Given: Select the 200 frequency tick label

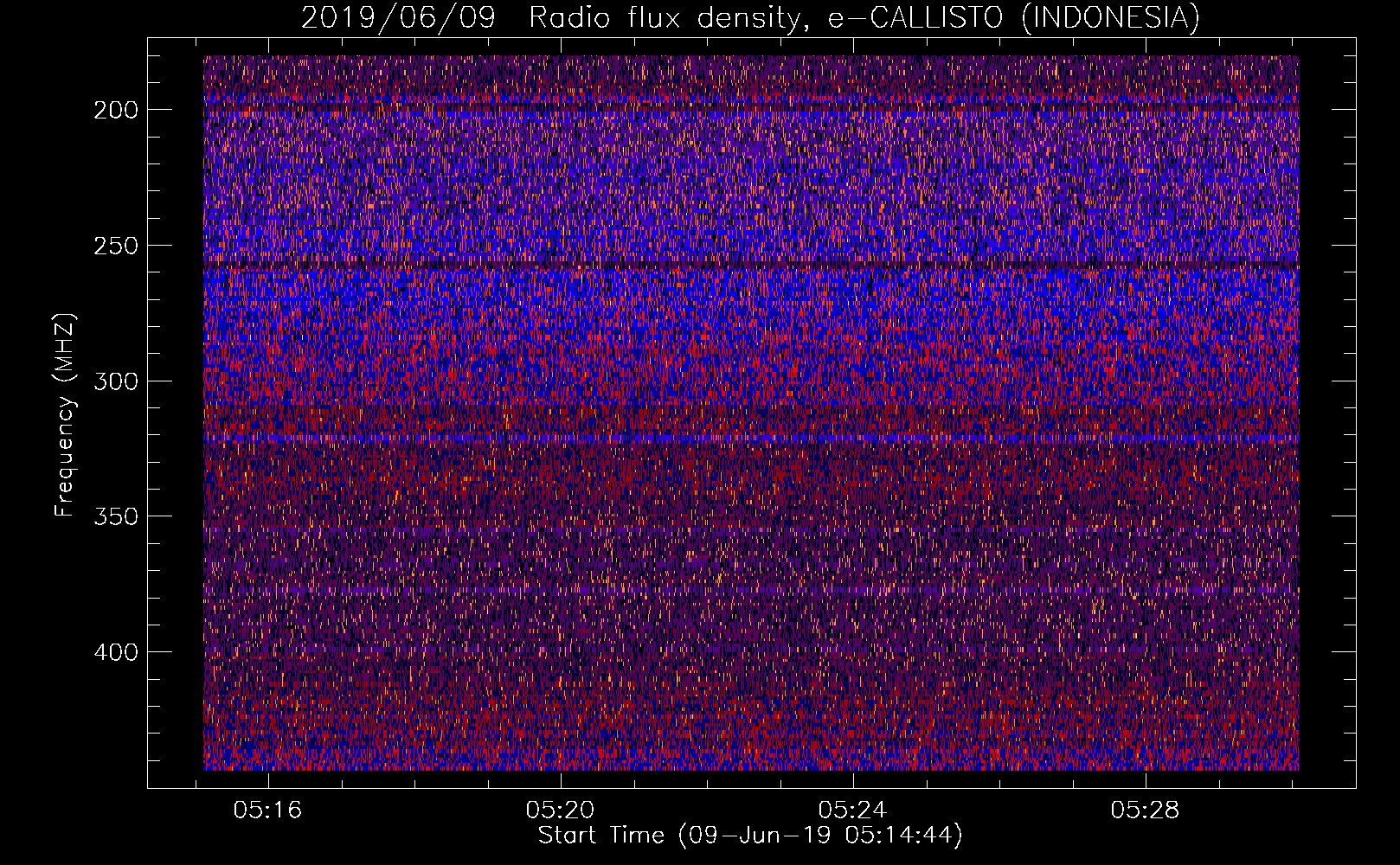Looking at the screenshot, I should click(115, 110).
